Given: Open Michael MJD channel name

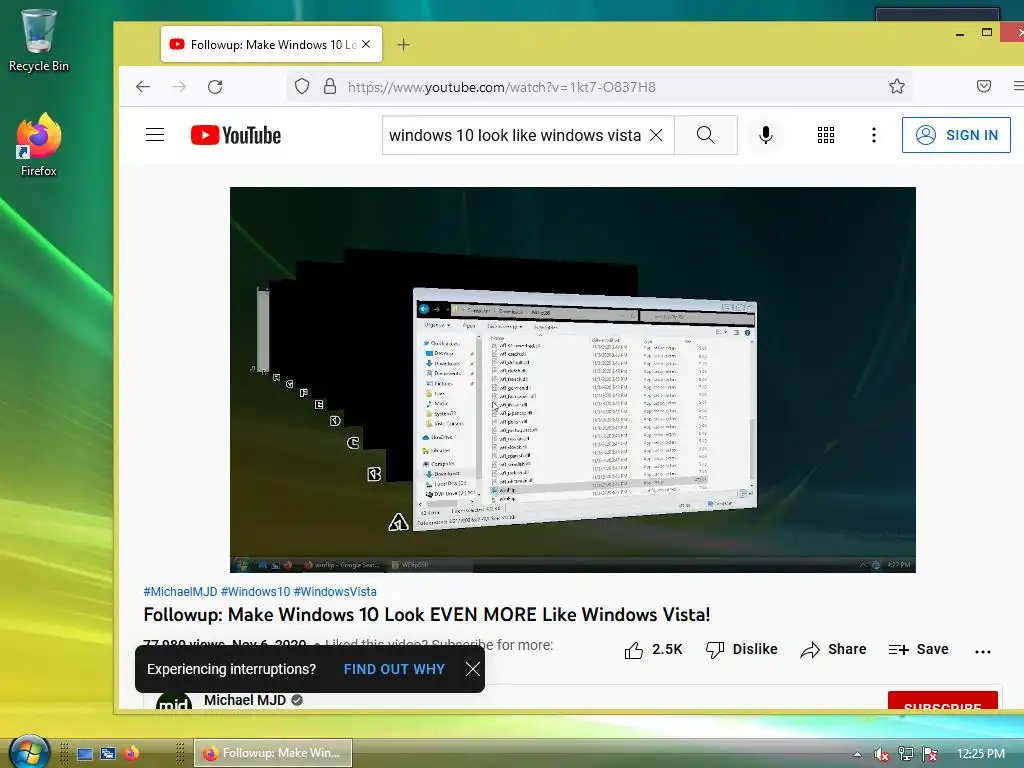Looking at the screenshot, I should 245,700.
